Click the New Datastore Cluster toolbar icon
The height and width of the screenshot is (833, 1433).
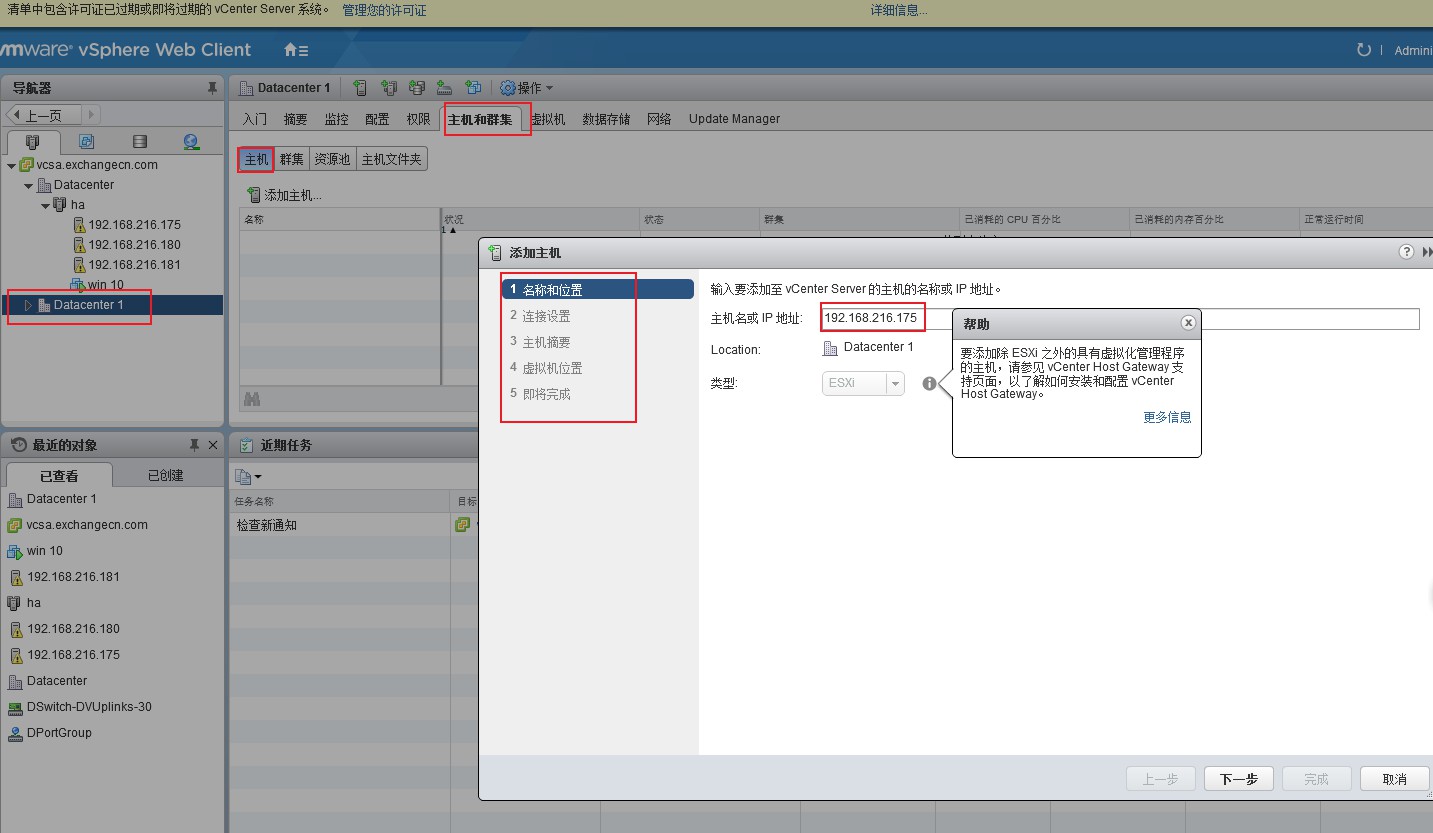[x=417, y=88]
